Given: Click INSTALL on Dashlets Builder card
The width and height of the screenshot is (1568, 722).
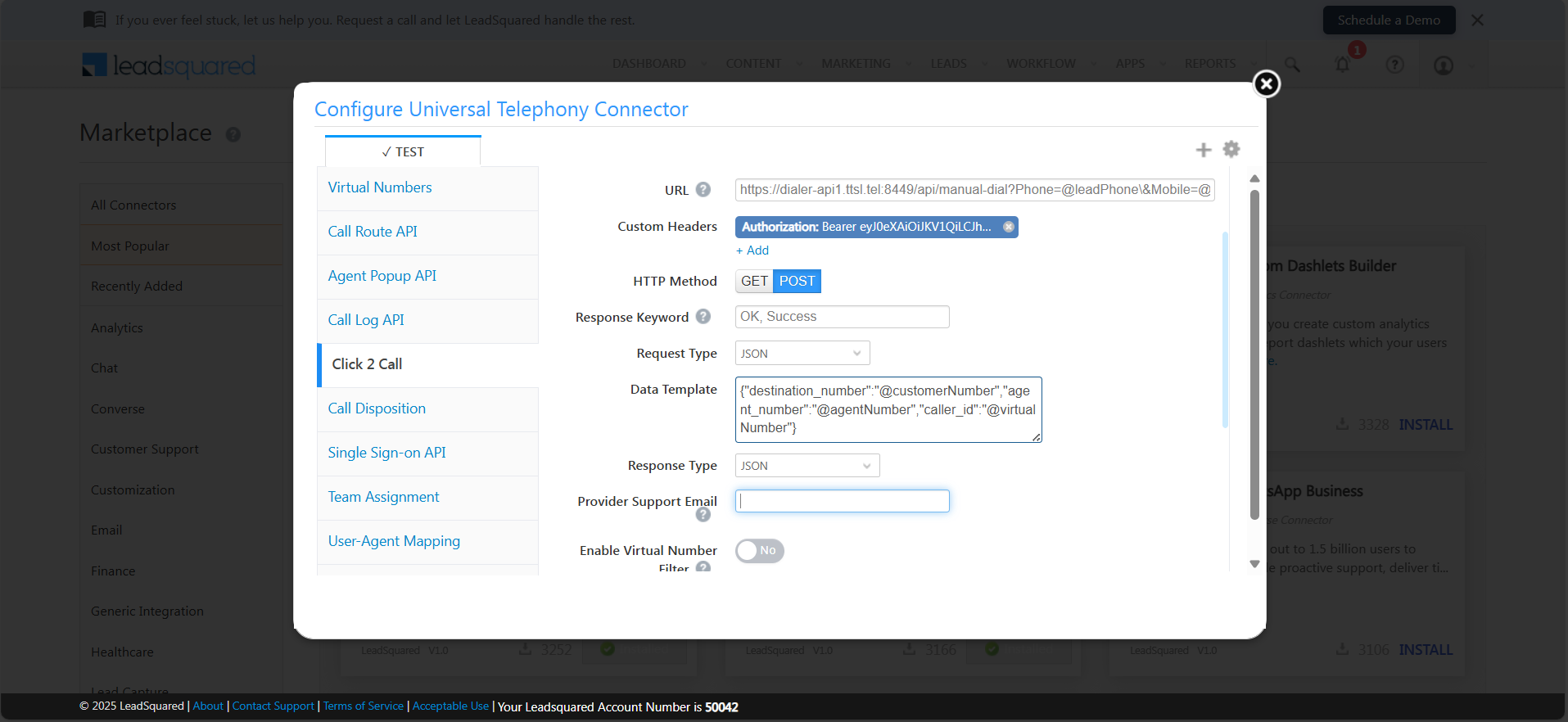Looking at the screenshot, I should (1426, 425).
